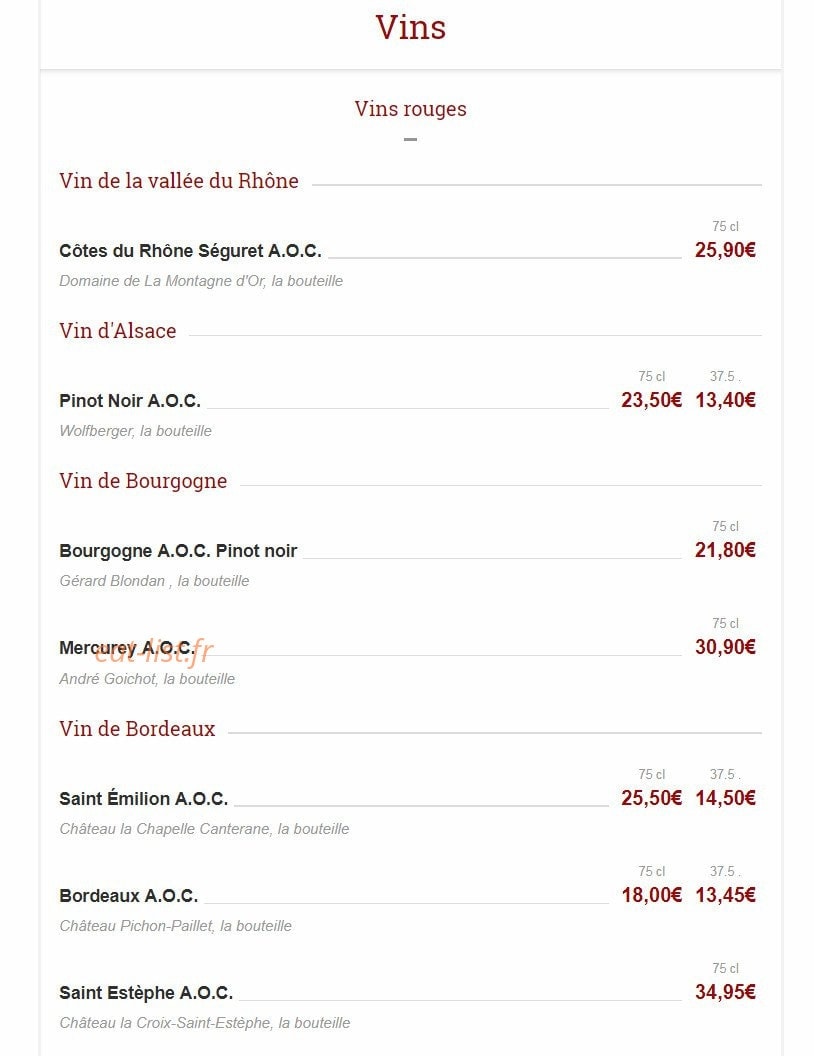Select the Vin d'Alsace category heading
The height and width of the screenshot is (1056, 814).
pos(118,331)
